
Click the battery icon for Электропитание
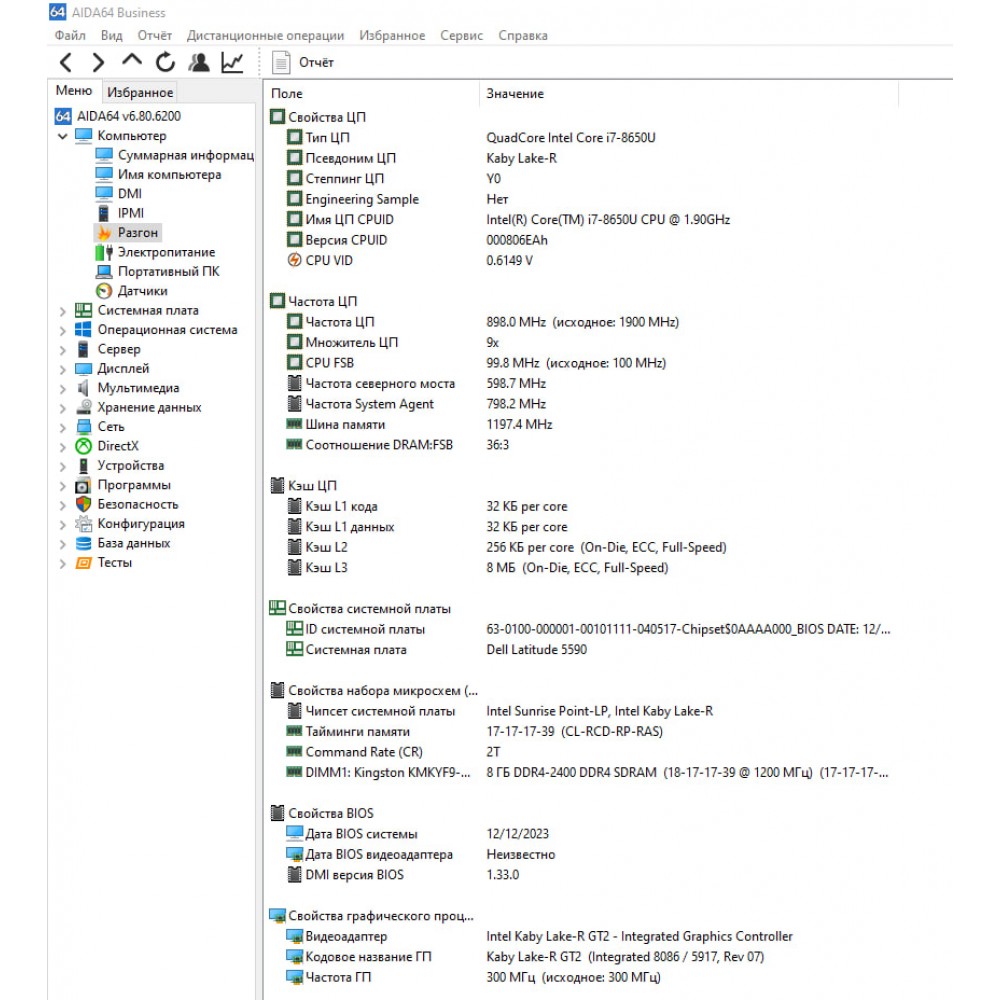pyautogui.click(x=104, y=253)
